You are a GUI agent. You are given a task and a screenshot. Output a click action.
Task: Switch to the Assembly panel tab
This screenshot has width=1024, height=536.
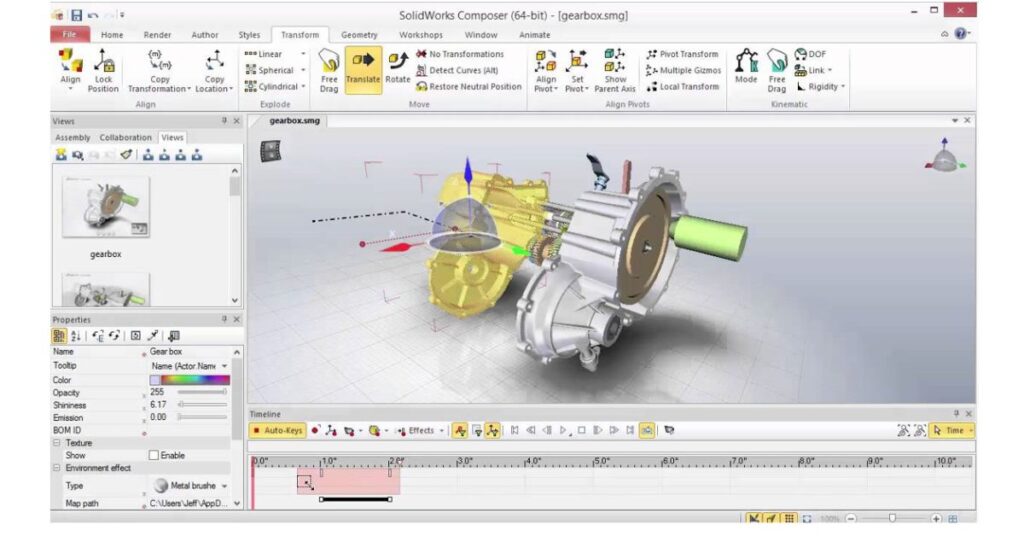[x=72, y=138]
